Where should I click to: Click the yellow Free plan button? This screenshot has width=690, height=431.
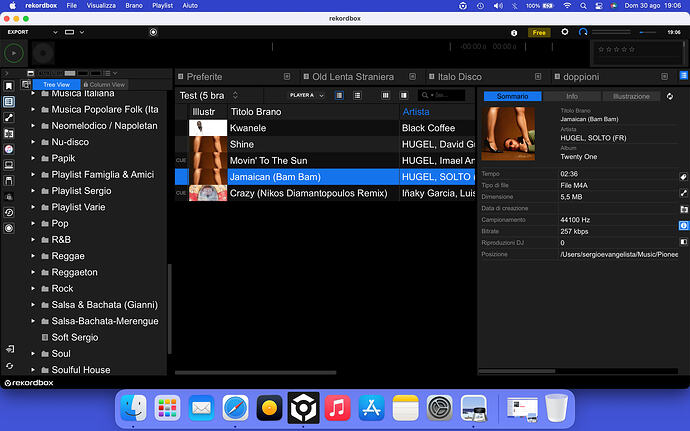coord(539,33)
